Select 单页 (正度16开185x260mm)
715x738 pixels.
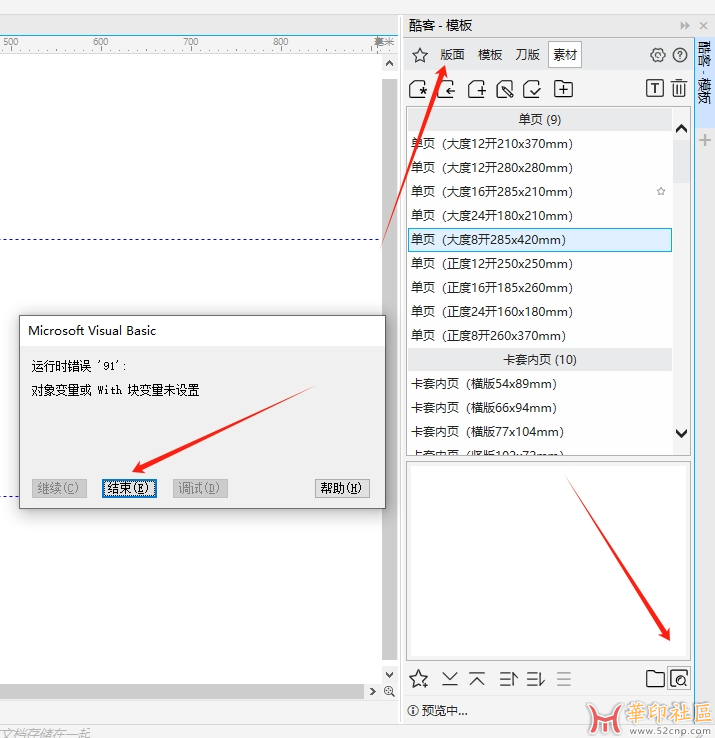tap(539, 288)
